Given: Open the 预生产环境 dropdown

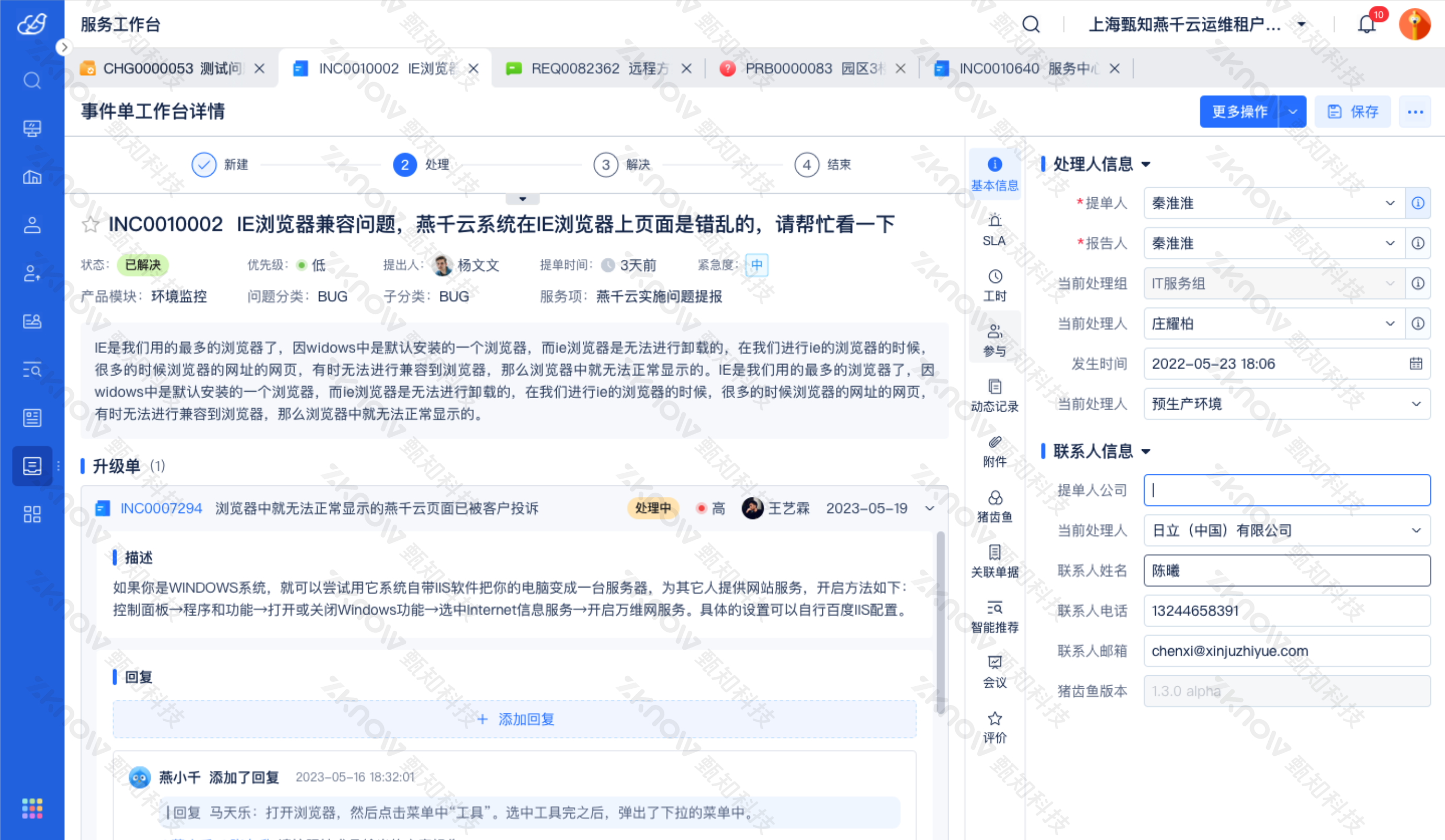Looking at the screenshot, I should pos(1286,404).
